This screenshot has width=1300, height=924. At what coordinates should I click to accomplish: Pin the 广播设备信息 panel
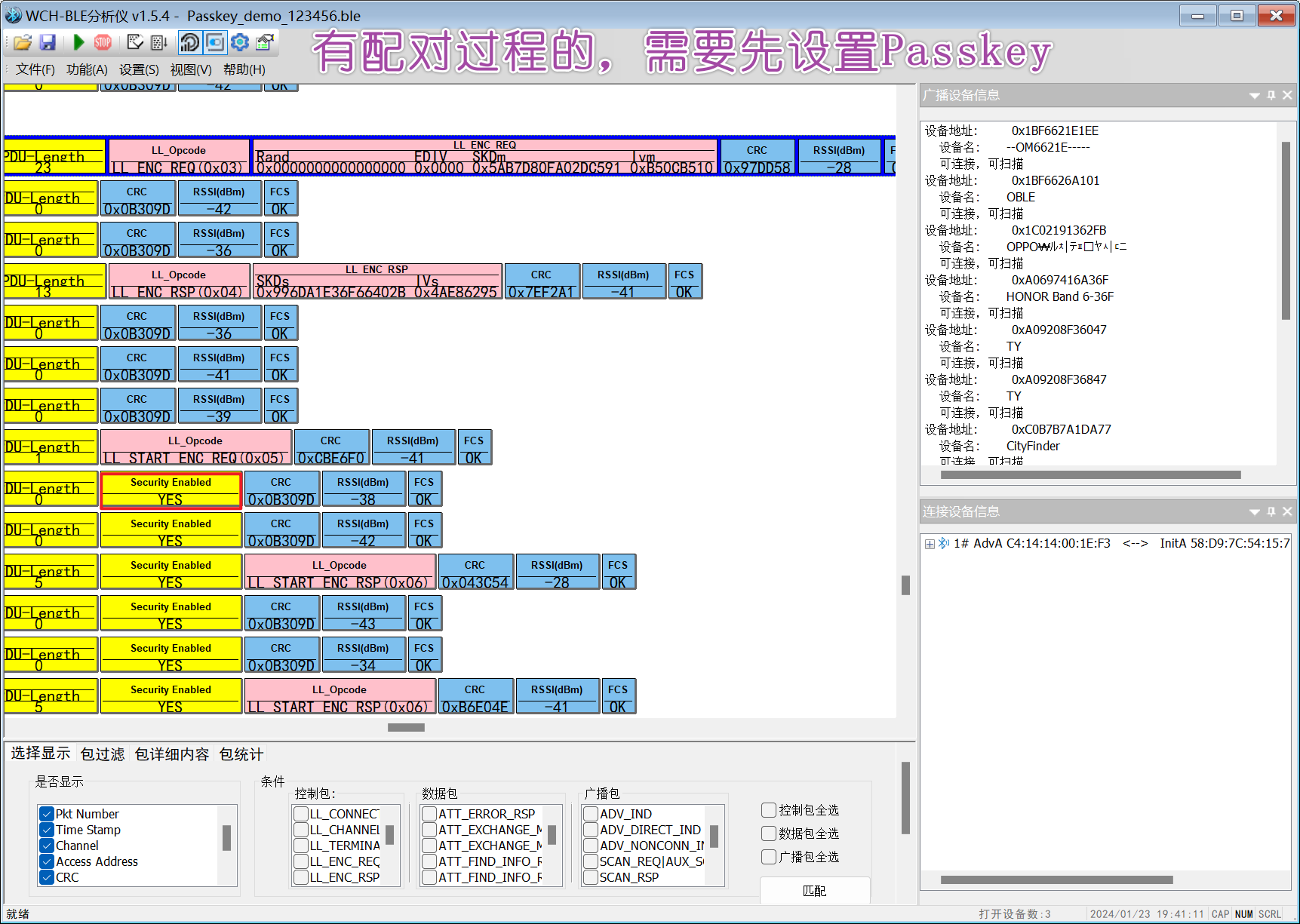coord(1271,95)
